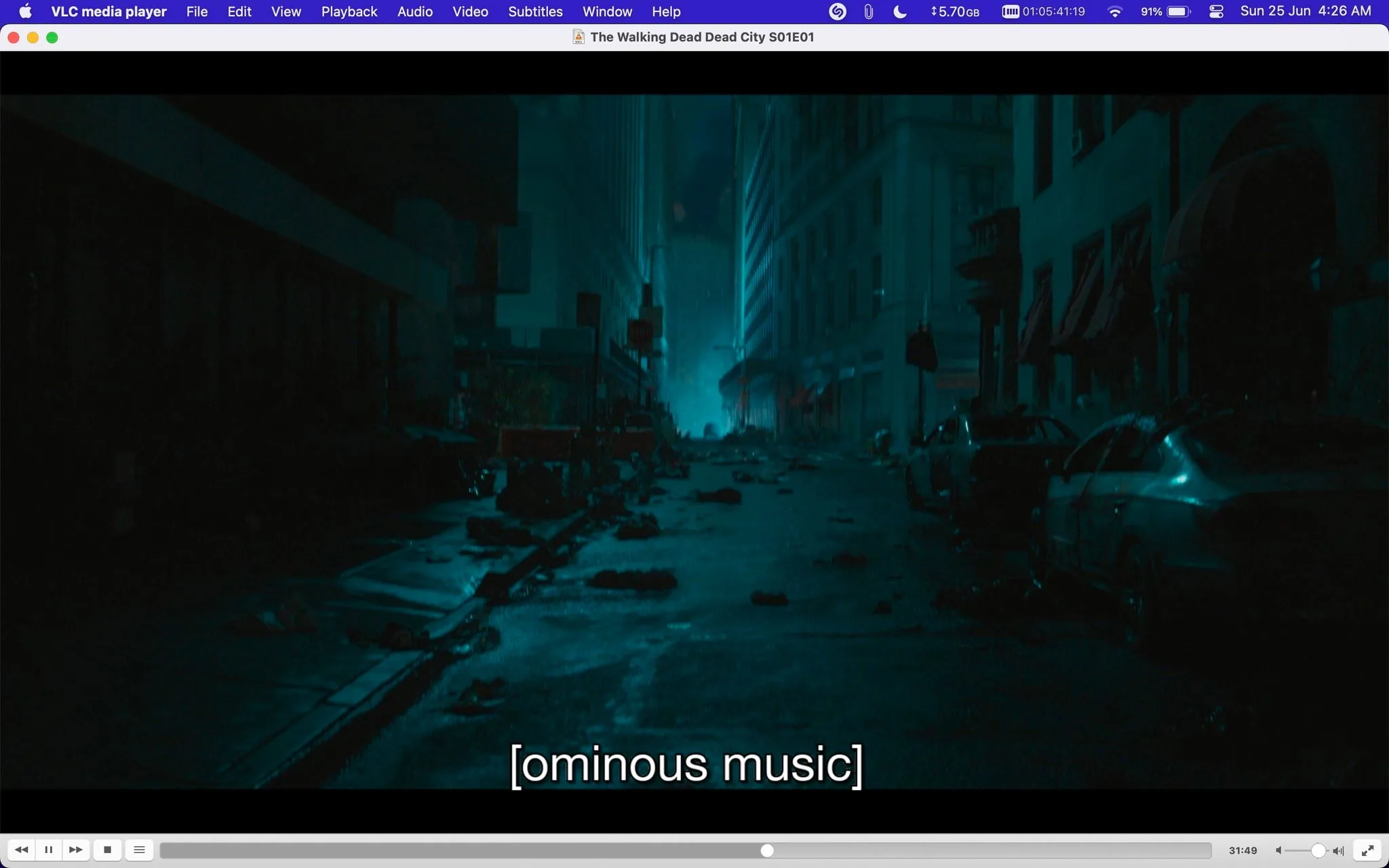
Task: Open Control Center from the menu bar
Action: pyautogui.click(x=1215, y=12)
